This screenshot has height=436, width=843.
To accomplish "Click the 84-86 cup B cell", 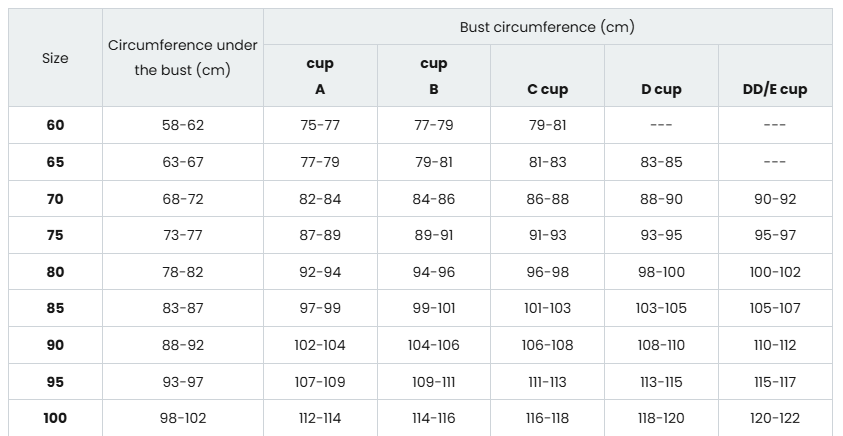I will [x=434, y=199].
